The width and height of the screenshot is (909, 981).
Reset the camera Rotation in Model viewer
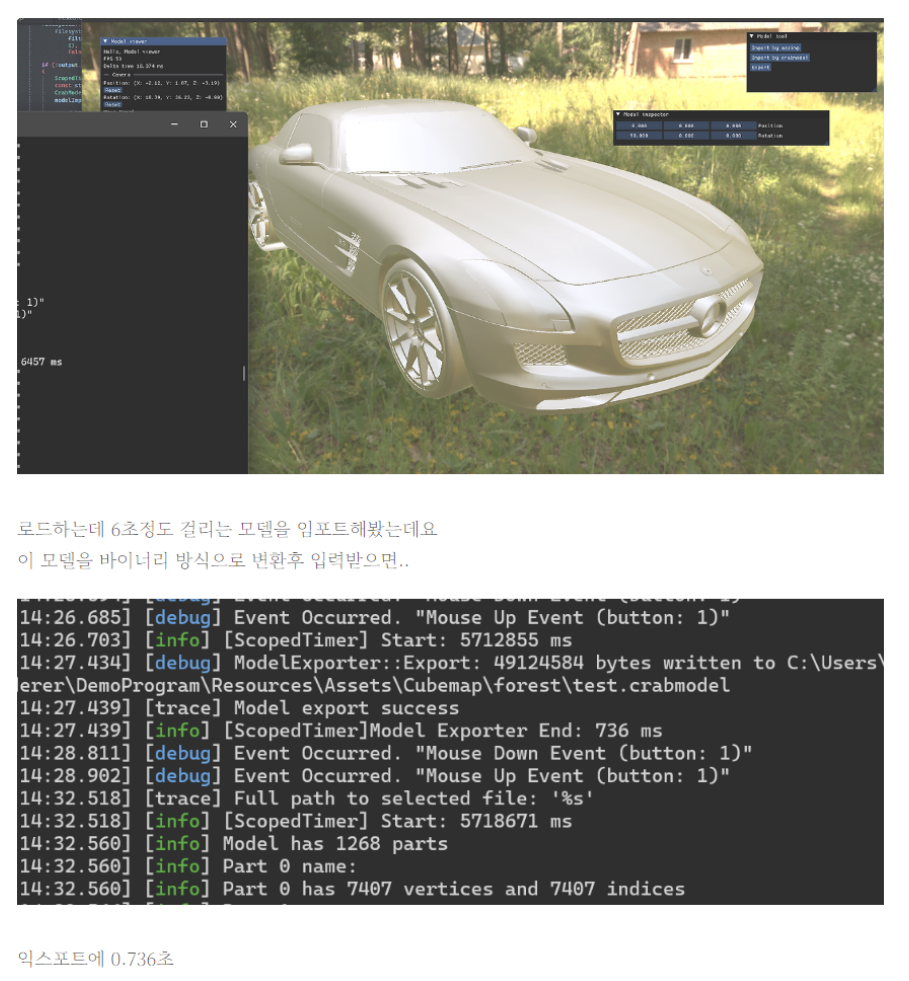coord(113,104)
